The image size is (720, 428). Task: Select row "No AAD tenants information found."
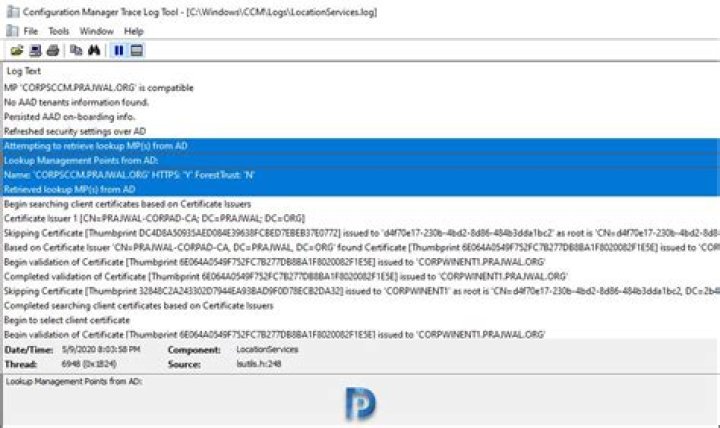click(x=360, y=102)
